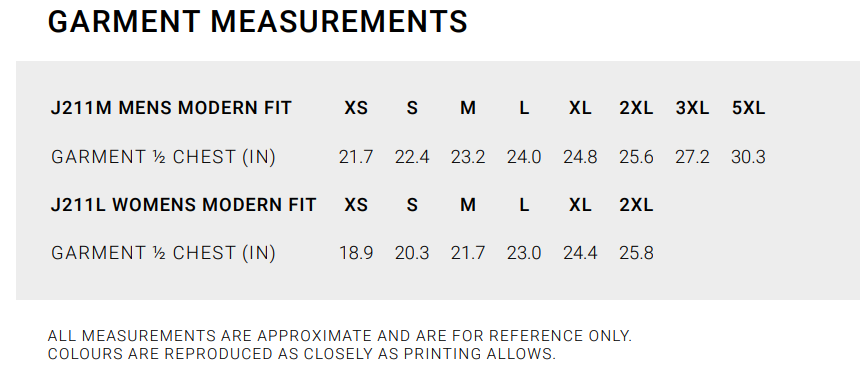Image resolution: width=860 pixels, height=370 pixels.
Task: Click mens XL chest value 24.8
Action: pyautogui.click(x=580, y=157)
